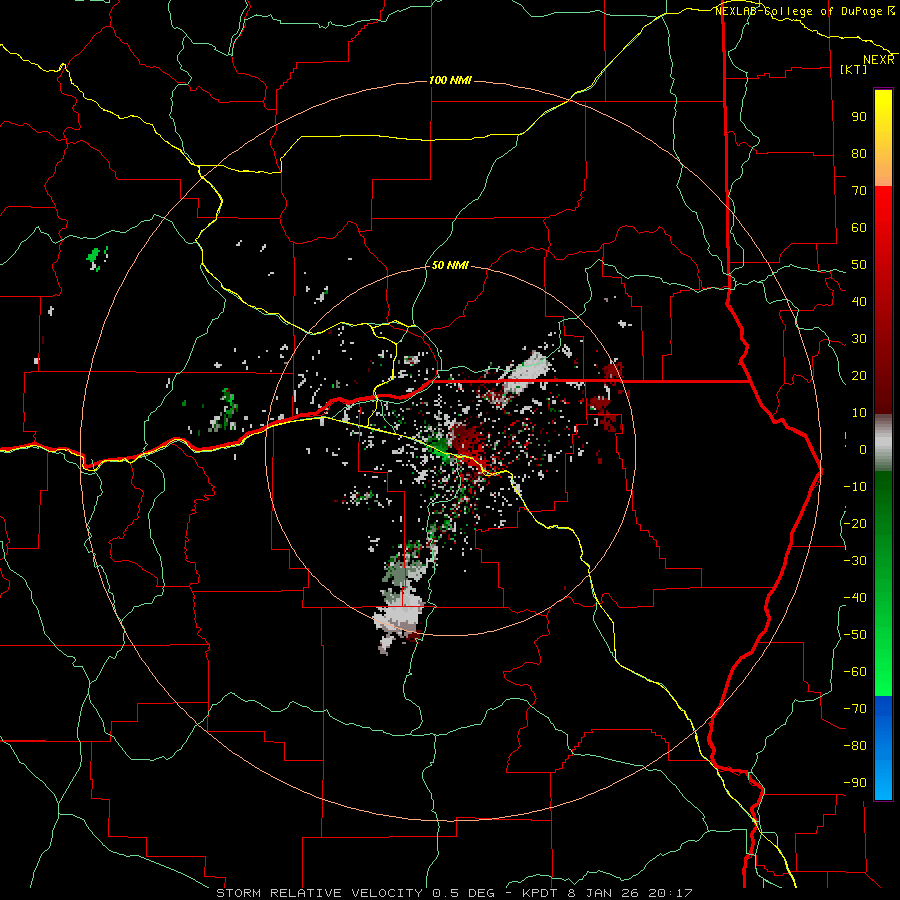Viewport: 900px width, 900px height.
Task: Click the 20 value on the velocity scale
Action: (x=859, y=376)
